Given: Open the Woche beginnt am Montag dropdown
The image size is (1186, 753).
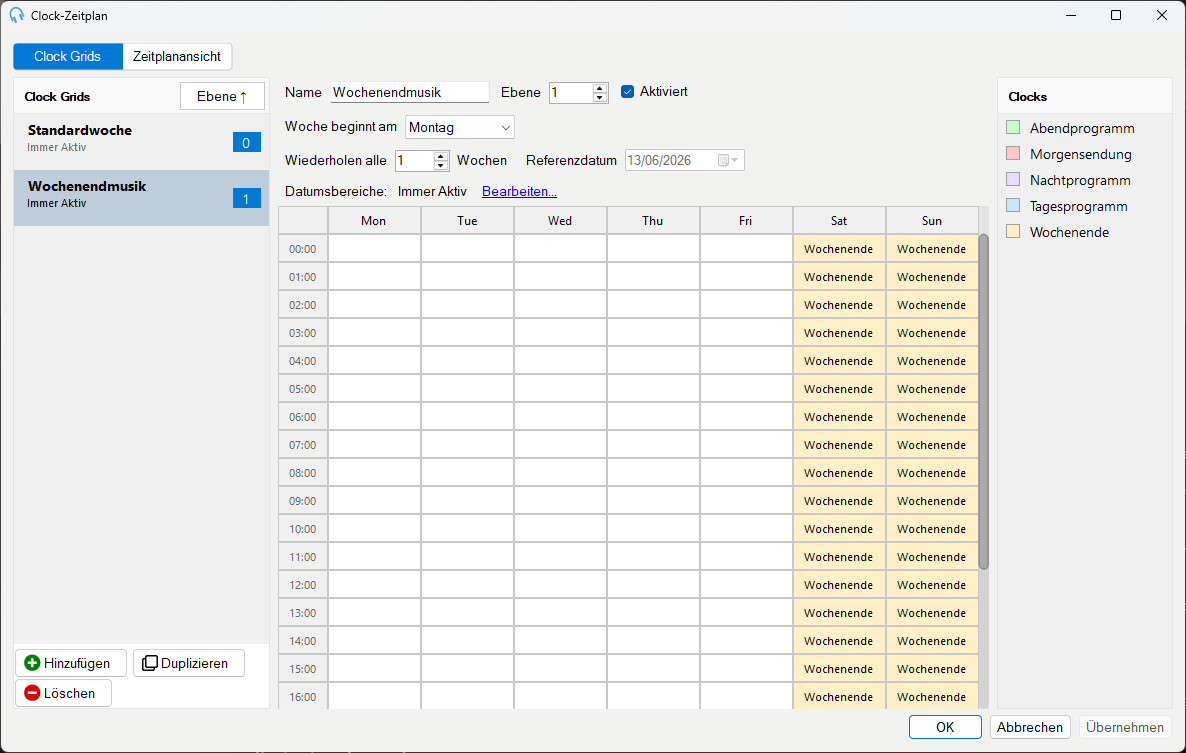Looking at the screenshot, I should coord(460,127).
